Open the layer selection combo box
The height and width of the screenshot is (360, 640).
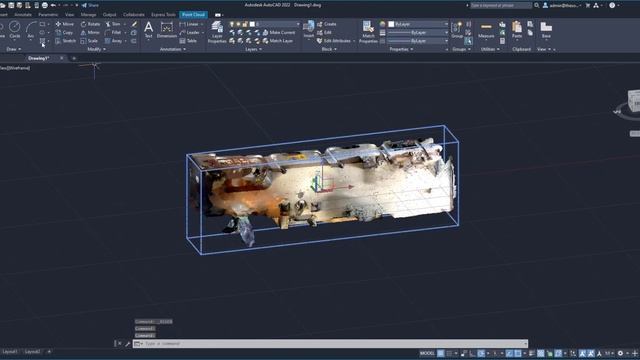click(264, 24)
